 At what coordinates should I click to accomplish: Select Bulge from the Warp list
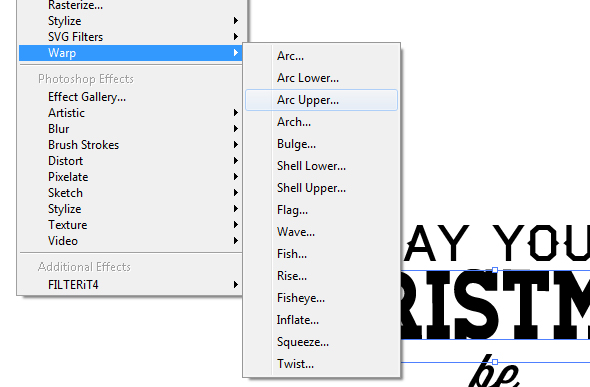pos(321,144)
